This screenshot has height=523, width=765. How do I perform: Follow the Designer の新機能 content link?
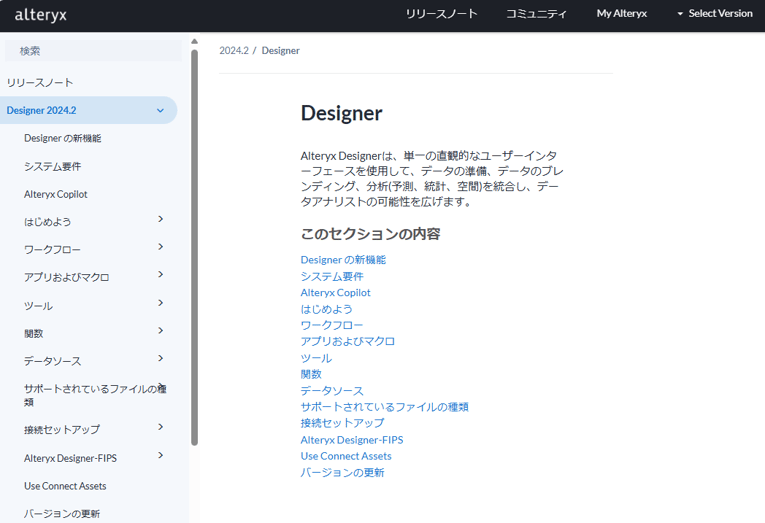click(x=343, y=260)
